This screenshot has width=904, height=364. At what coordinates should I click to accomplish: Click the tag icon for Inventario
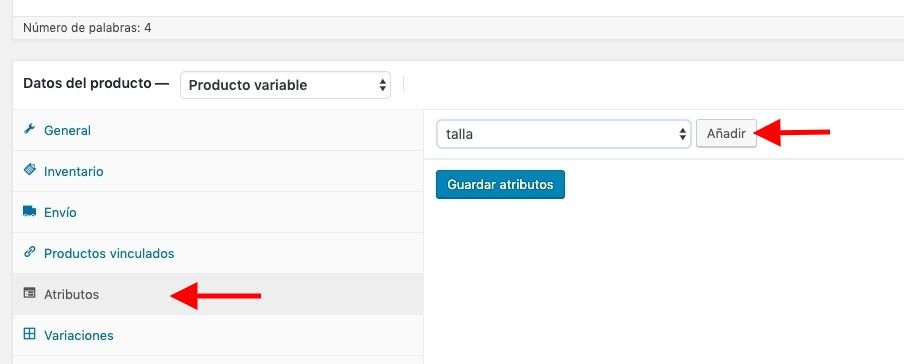[x=29, y=170]
